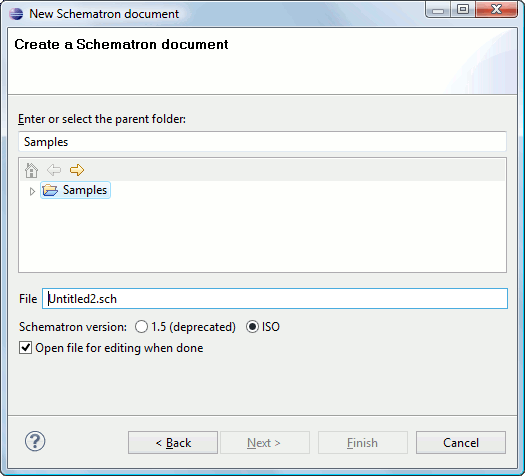Click the Cancel button

(x=461, y=443)
